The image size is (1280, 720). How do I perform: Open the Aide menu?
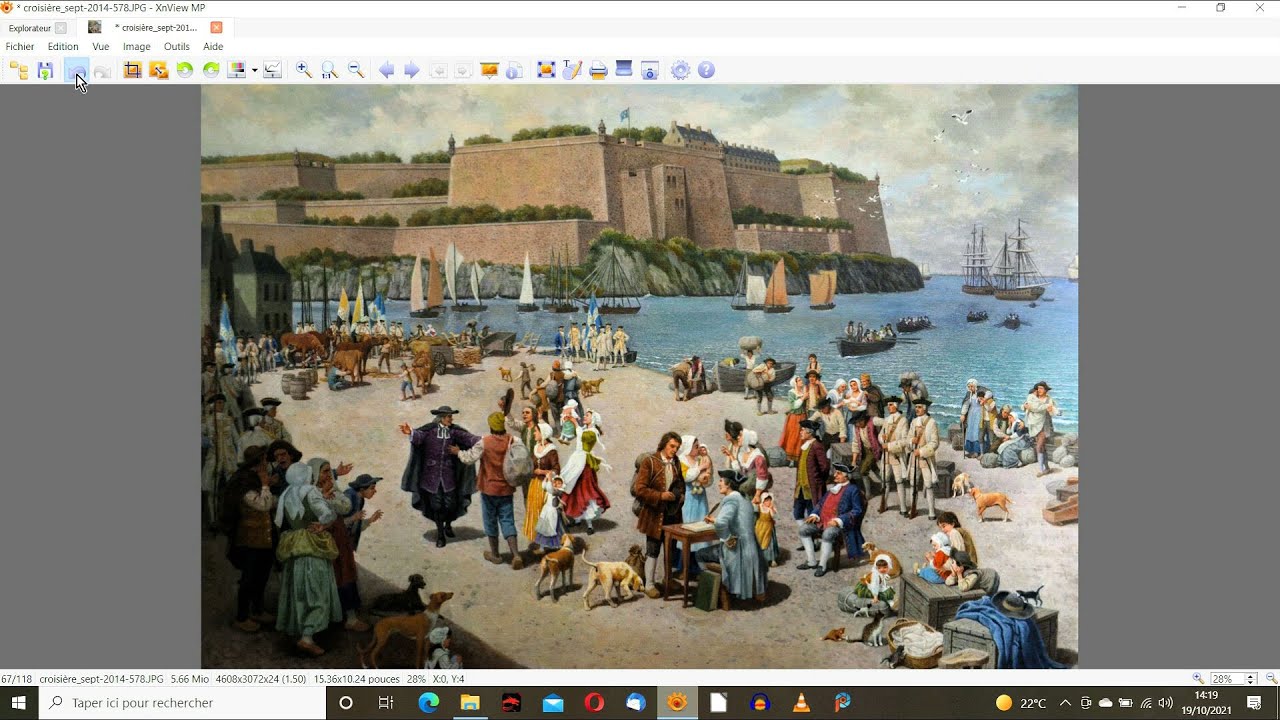[213, 47]
